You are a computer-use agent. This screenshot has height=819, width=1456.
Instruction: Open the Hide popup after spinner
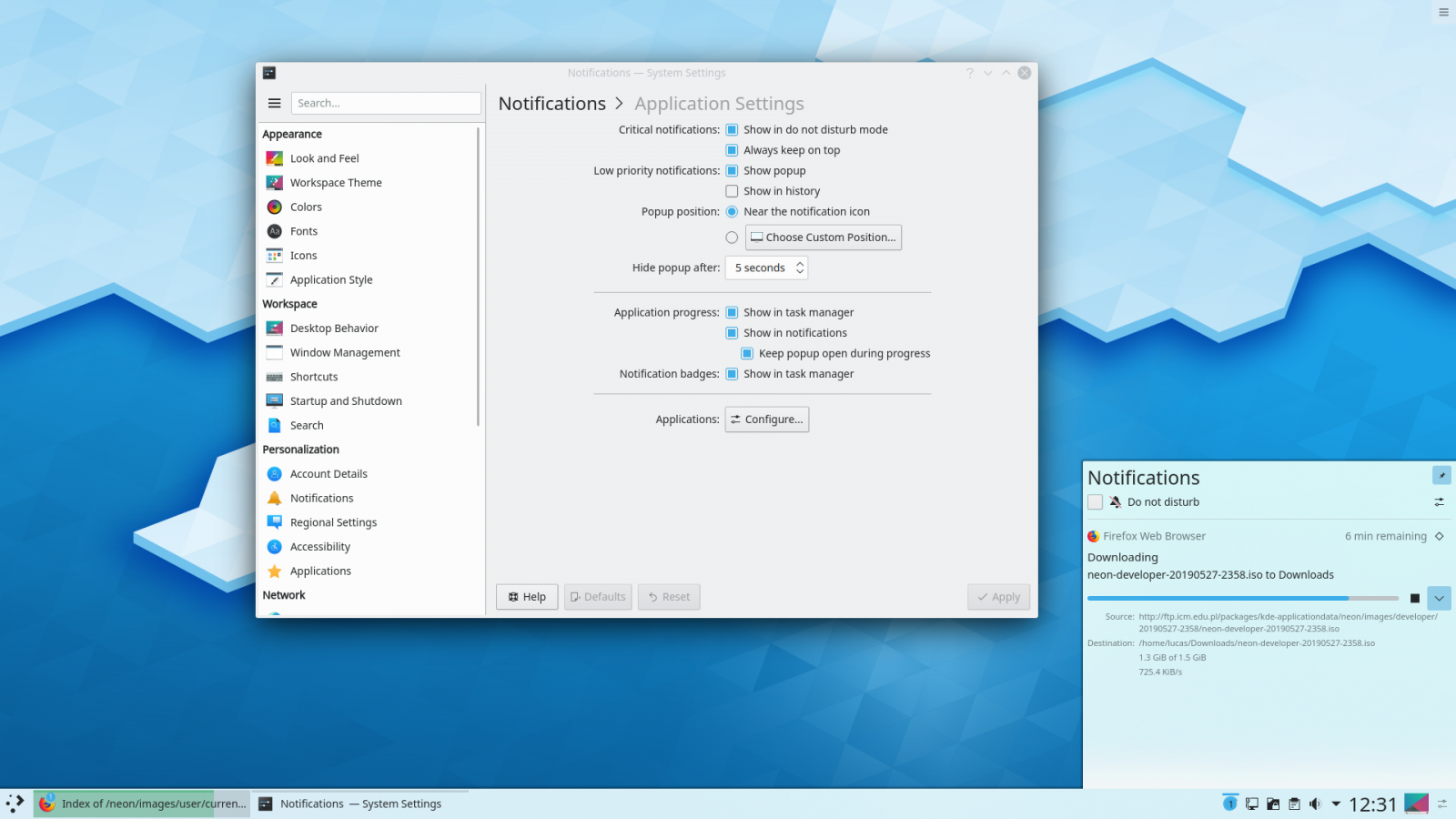pyautogui.click(x=797, y=268)
